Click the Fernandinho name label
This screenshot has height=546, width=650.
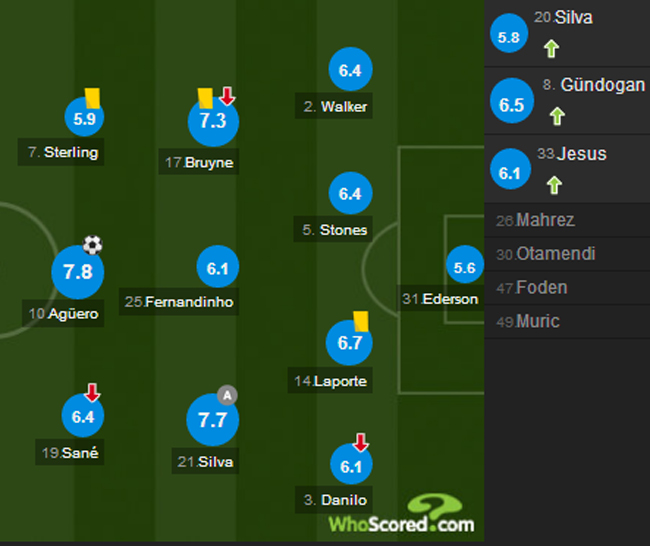pyautogui.click(x=181, y=301)
